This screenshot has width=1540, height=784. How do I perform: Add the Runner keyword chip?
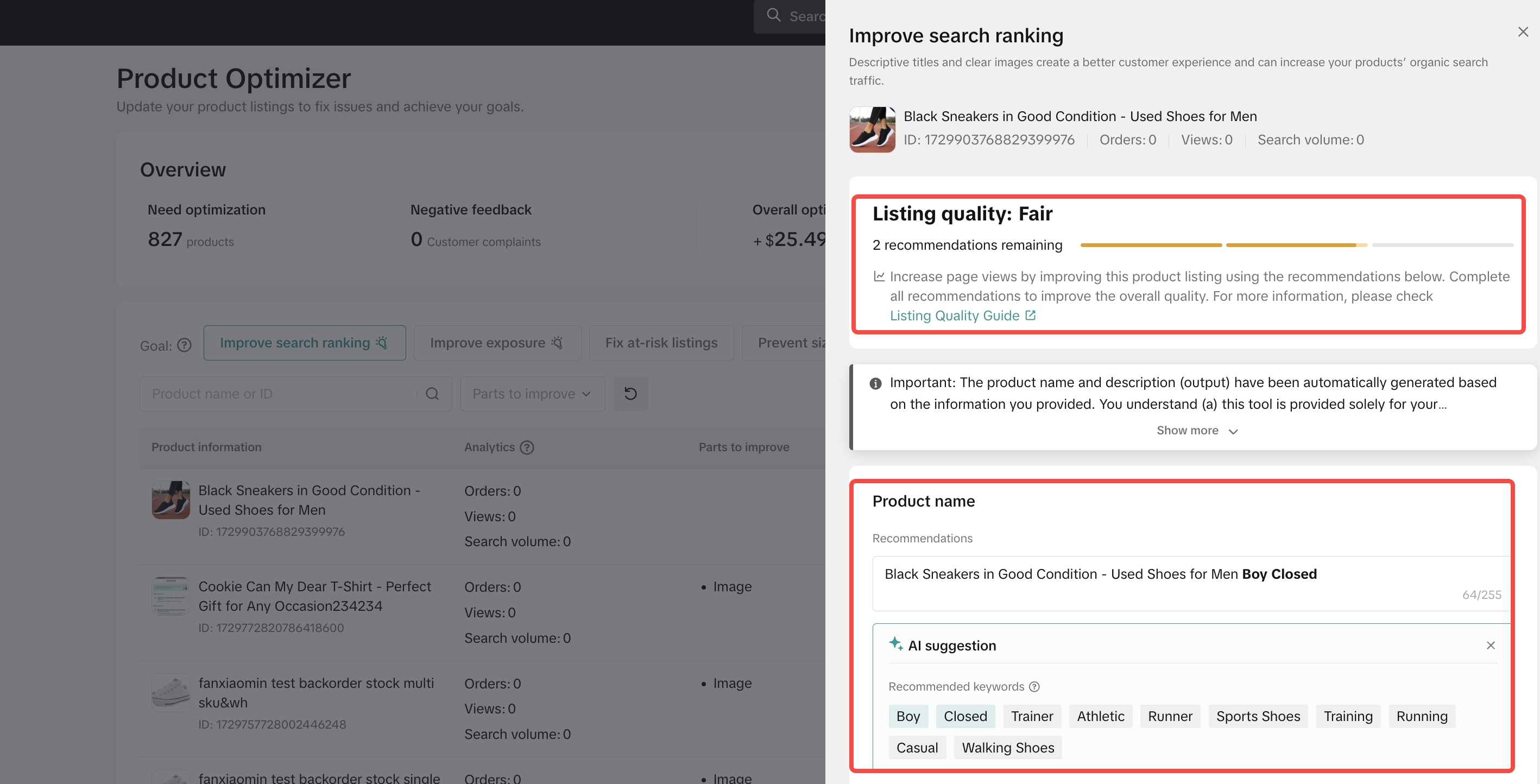pyautogui.click(x=1170, y=716)
